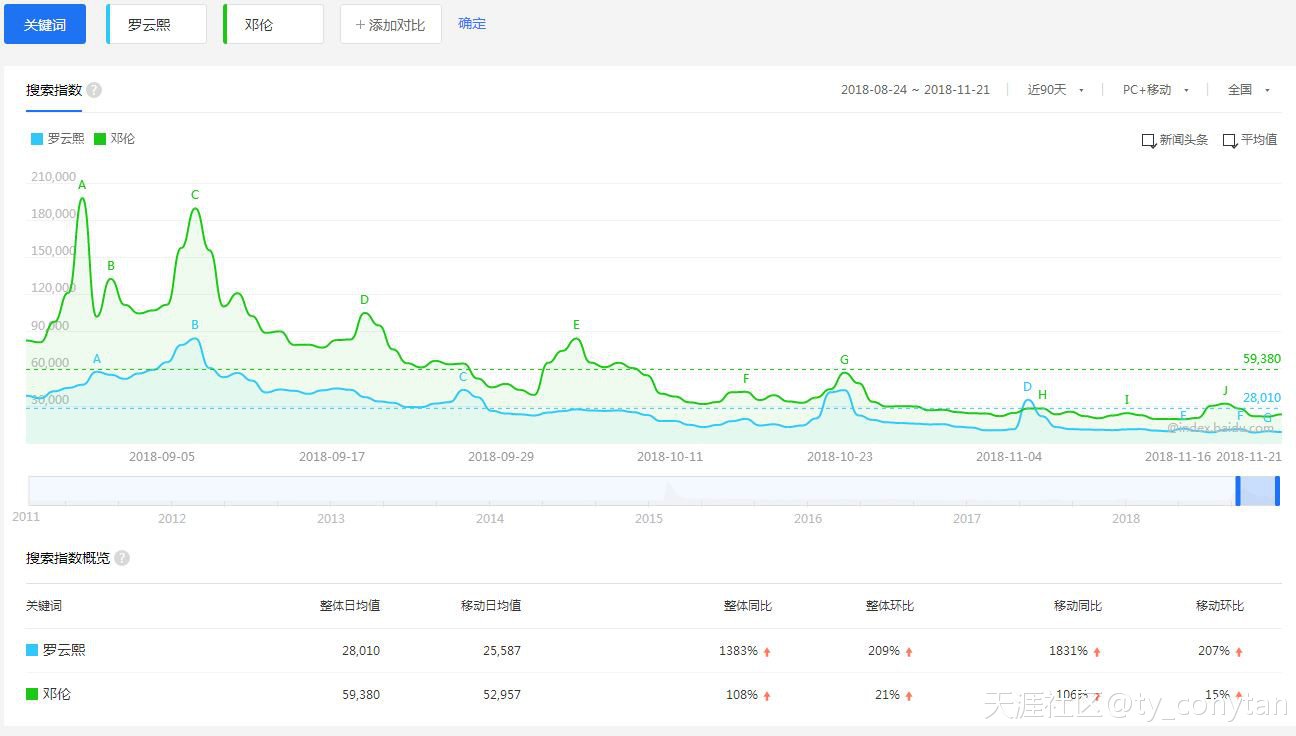Image resolution: width=1296 pixels, height=736 pixels.
Task: Expand the PC+移动 platform dropdown
Action: 1156,90
